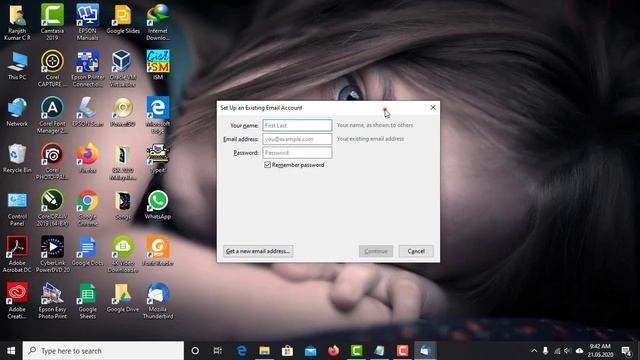Open the Mail app from the taskbar
The image size is (640, 360).
tap(311, 351)
